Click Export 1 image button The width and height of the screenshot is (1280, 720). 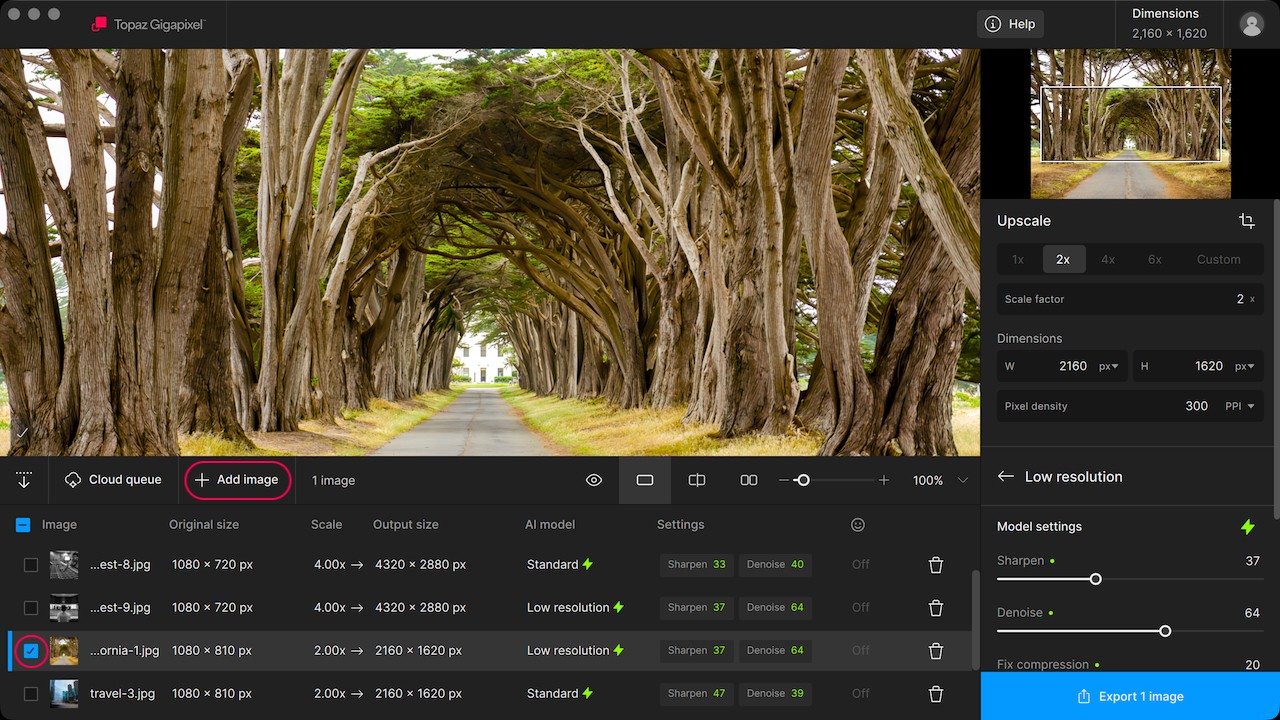point(1130,696)
